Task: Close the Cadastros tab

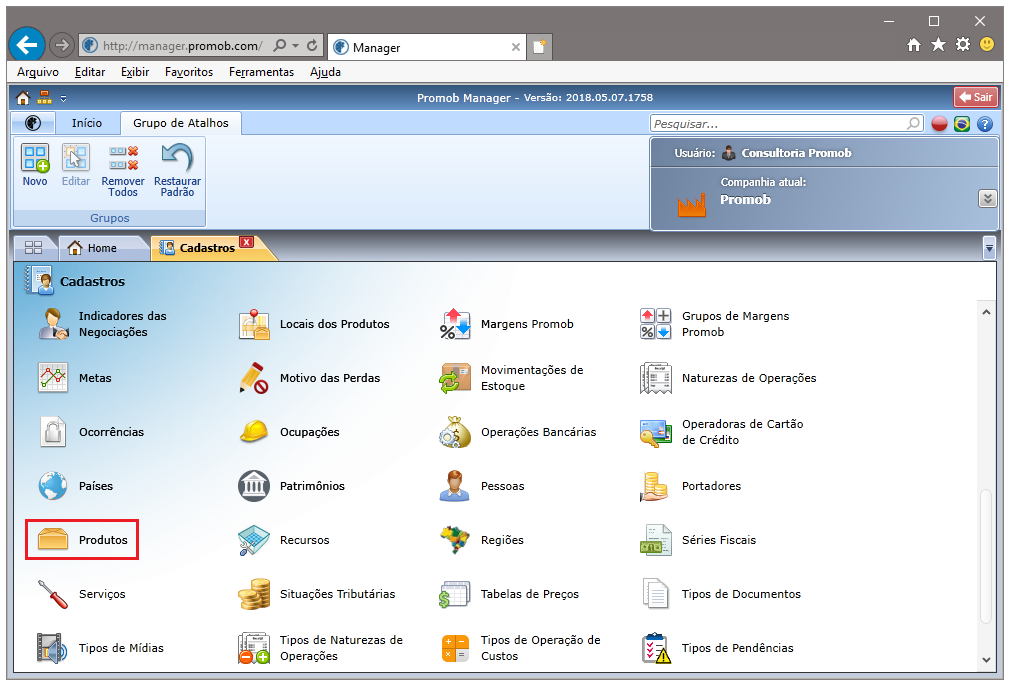Action: pos(246,242)
